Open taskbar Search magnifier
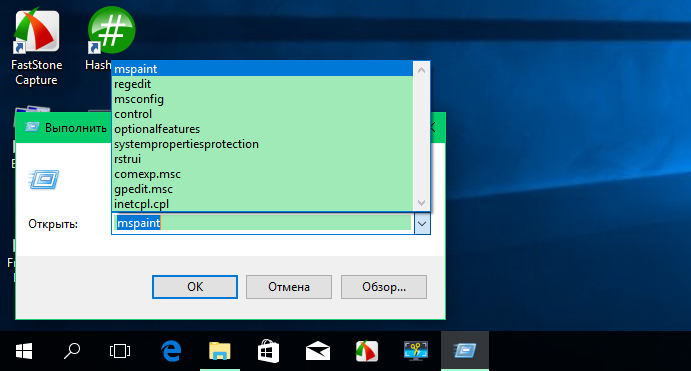This screenshot has width=691, height=371. coord(72,351)
